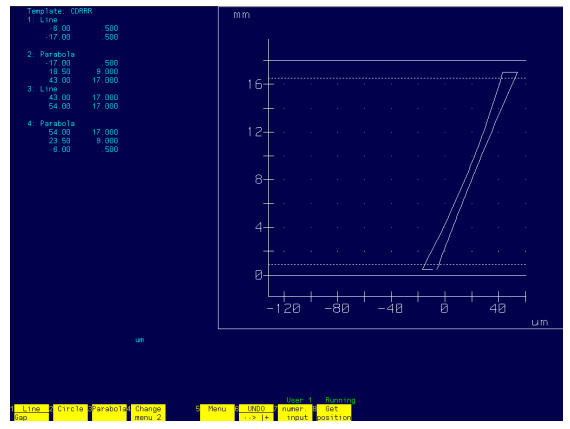Click the top edge of the plotted template shape

pyautogui.click(x=510, y=72)
